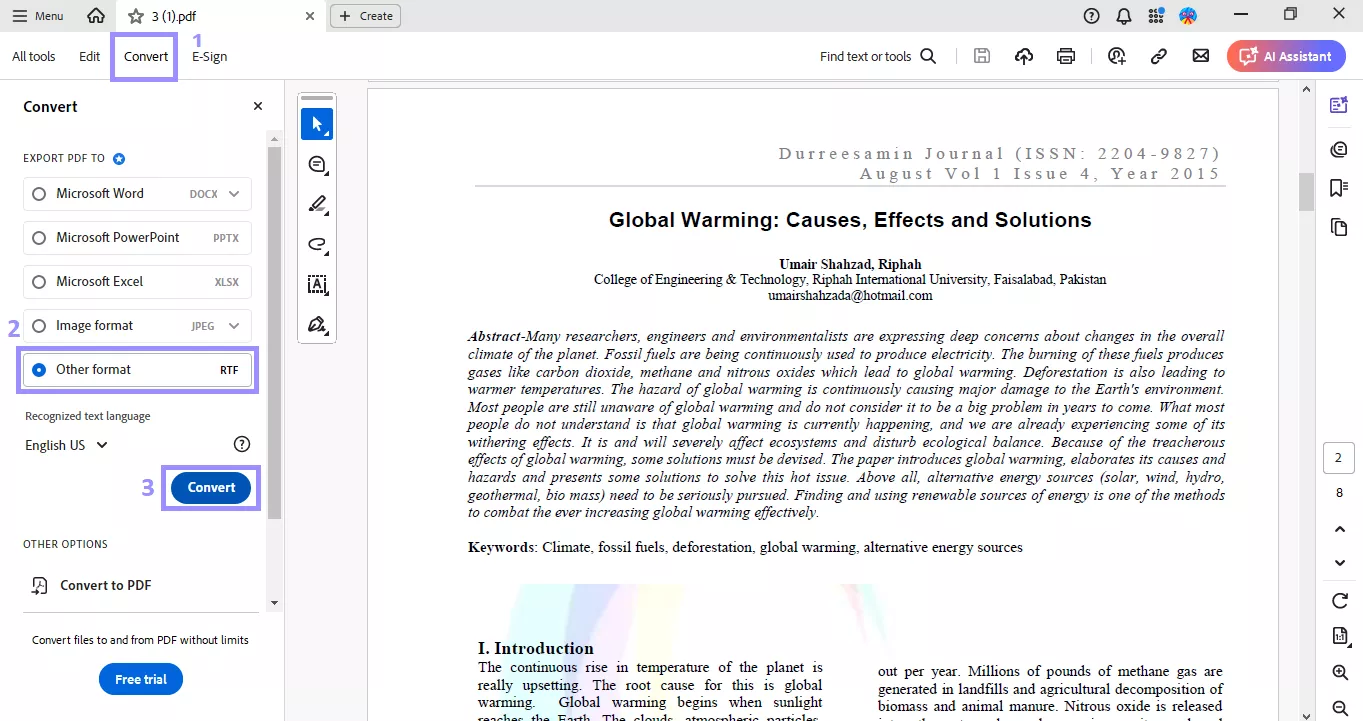This screenshot has width=1363, height=721.
Task: Go to the Home icon
Action: [96, 16]
